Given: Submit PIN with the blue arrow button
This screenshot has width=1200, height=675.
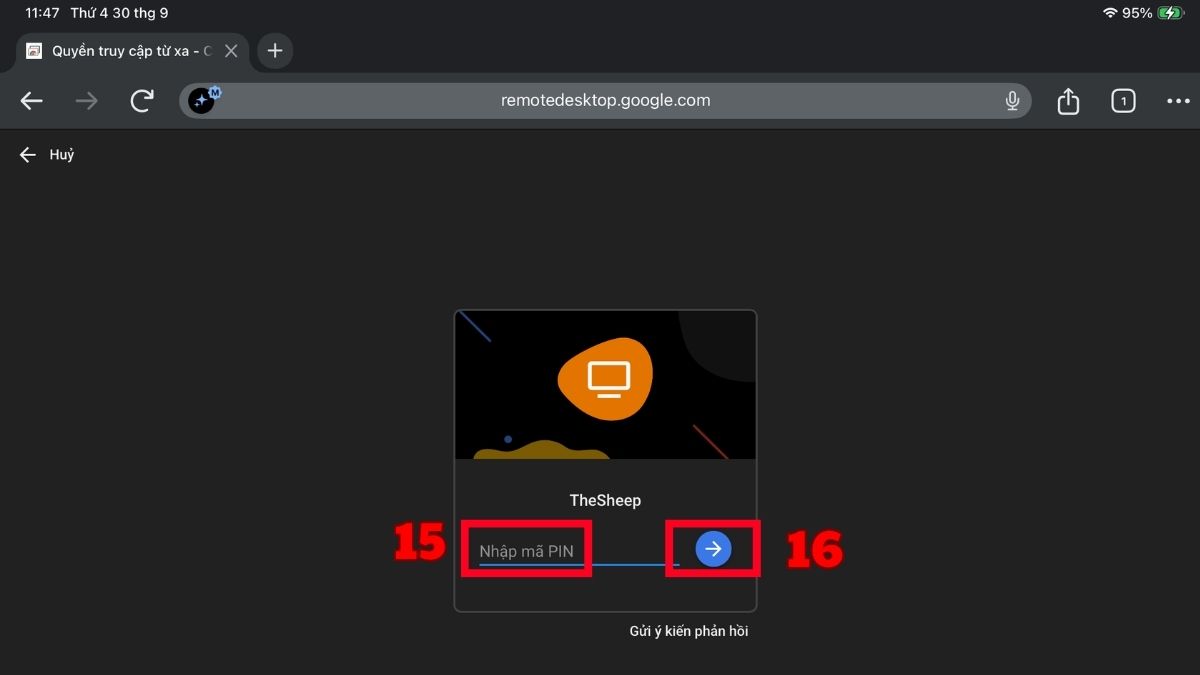Looking at the screenshot, I should pyautogui.click(x=713, y=548).
